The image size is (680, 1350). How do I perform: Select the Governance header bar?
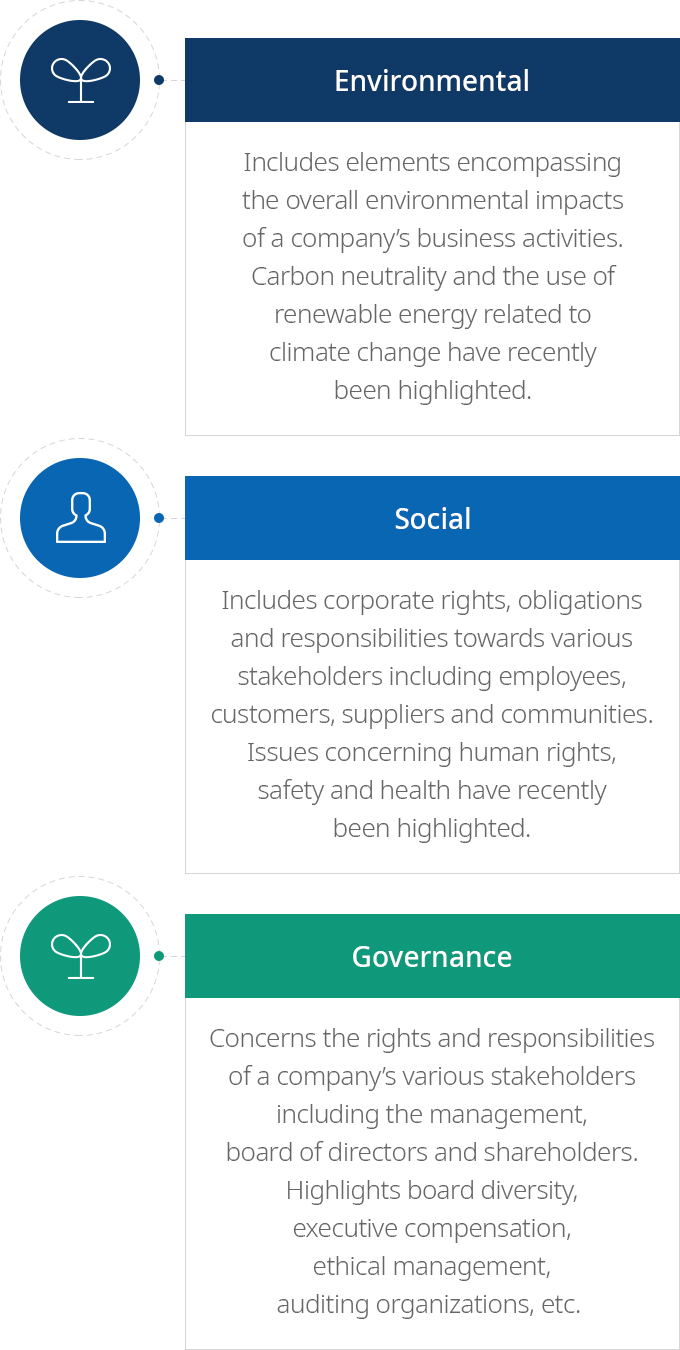(x=432, y=956)
